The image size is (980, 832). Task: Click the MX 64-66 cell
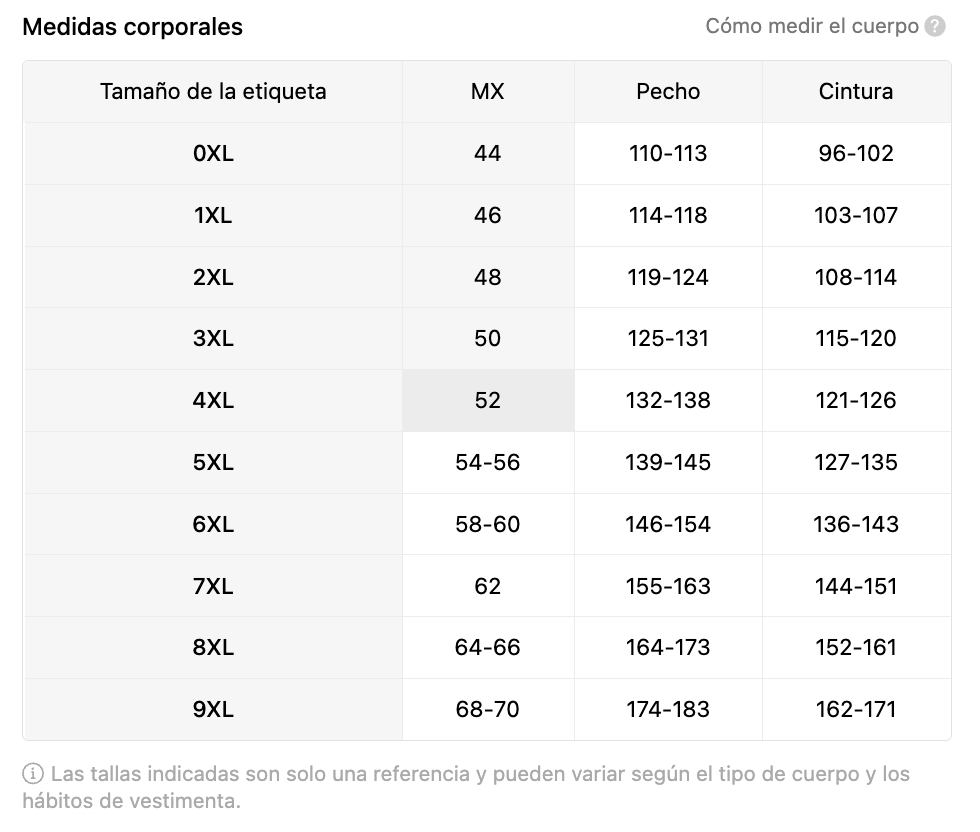coord(488,648)
